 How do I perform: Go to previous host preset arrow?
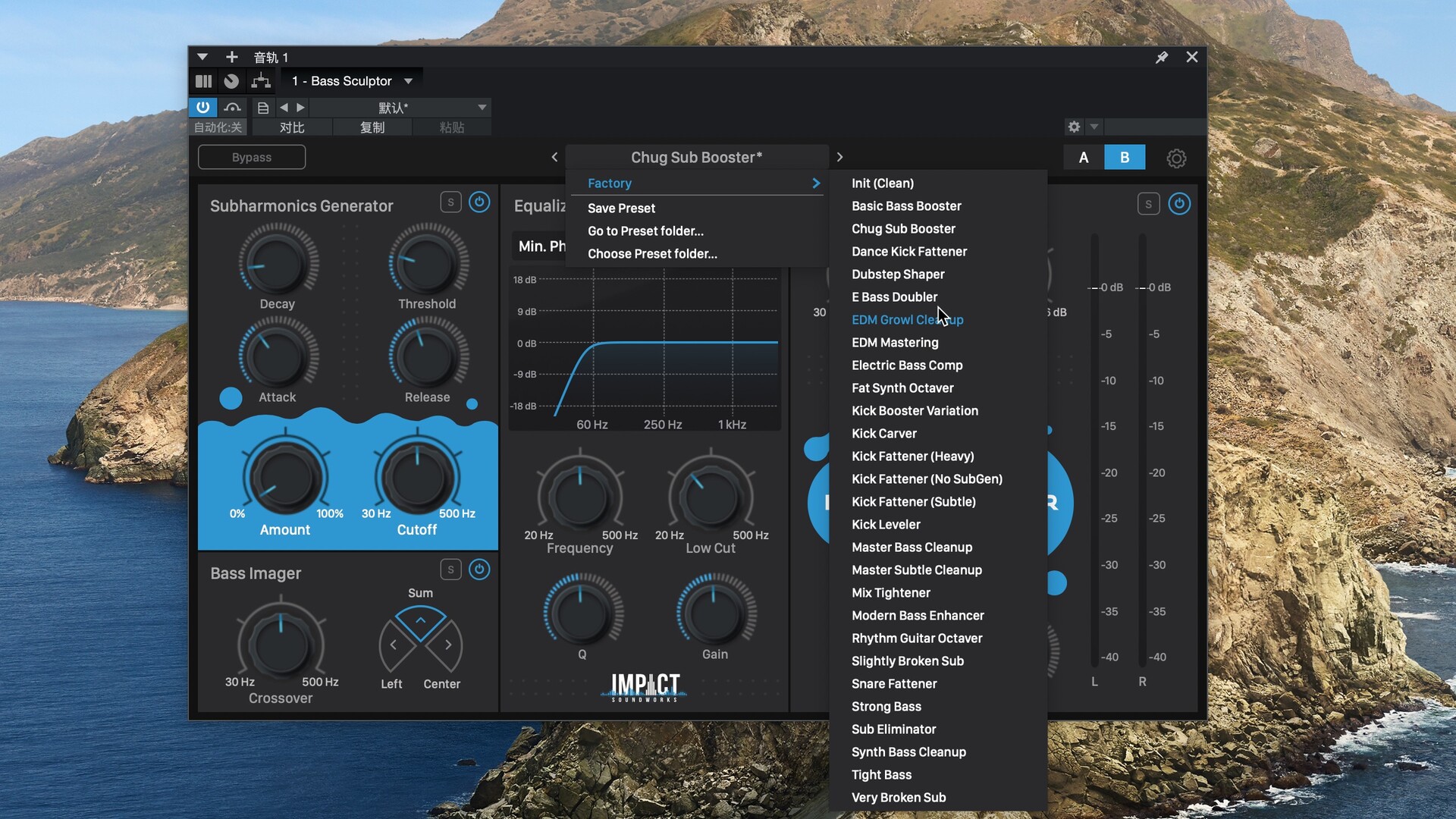(284, 108)
